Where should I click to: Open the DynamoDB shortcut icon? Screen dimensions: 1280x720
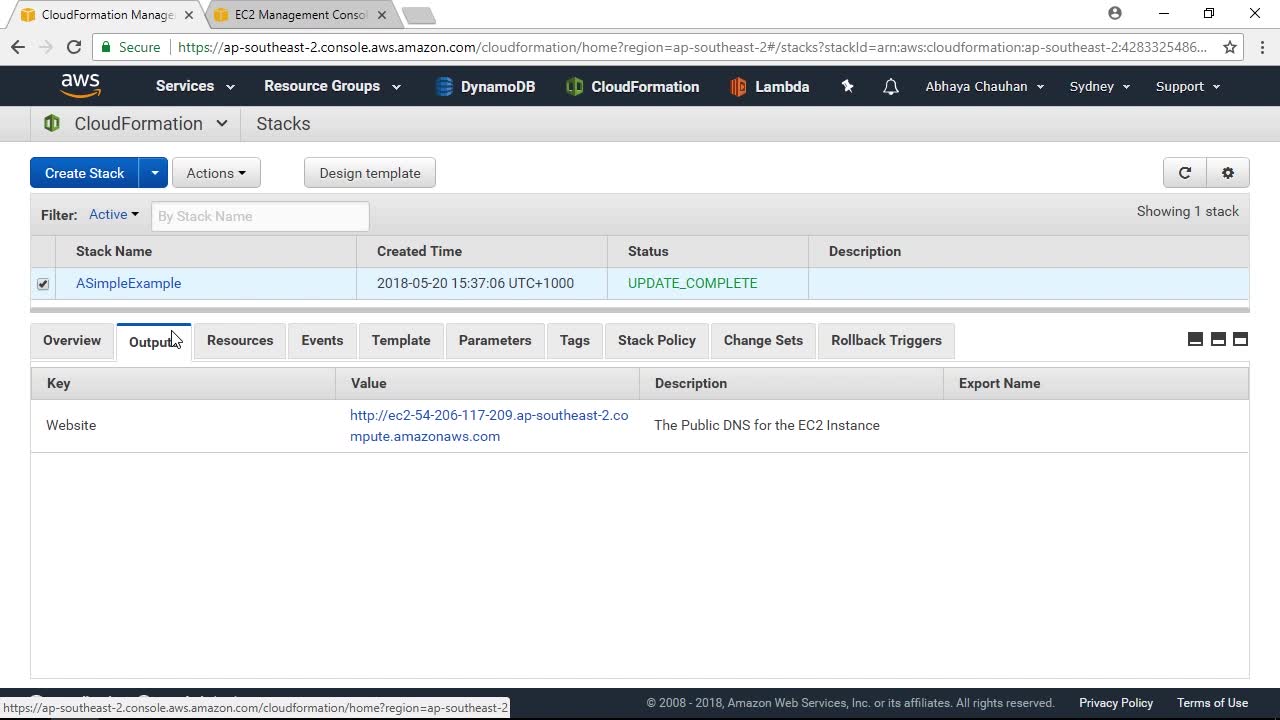click(x=445, y=87)
